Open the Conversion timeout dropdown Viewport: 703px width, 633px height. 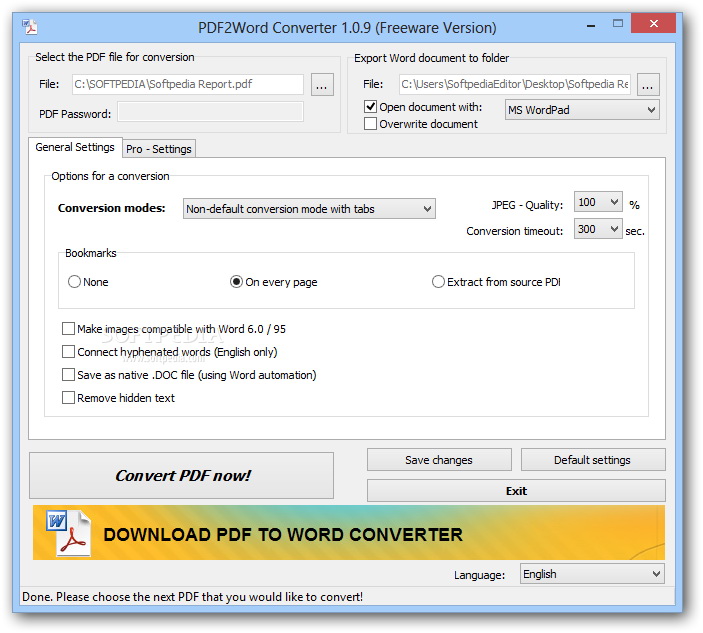[x=598, y=229]
